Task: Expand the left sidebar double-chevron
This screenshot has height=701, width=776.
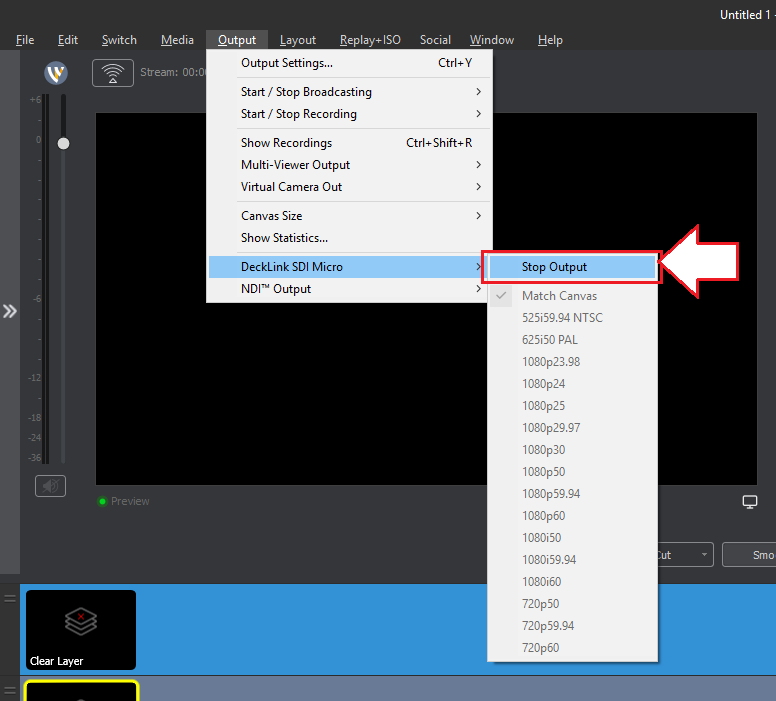Action: [10, 311]
